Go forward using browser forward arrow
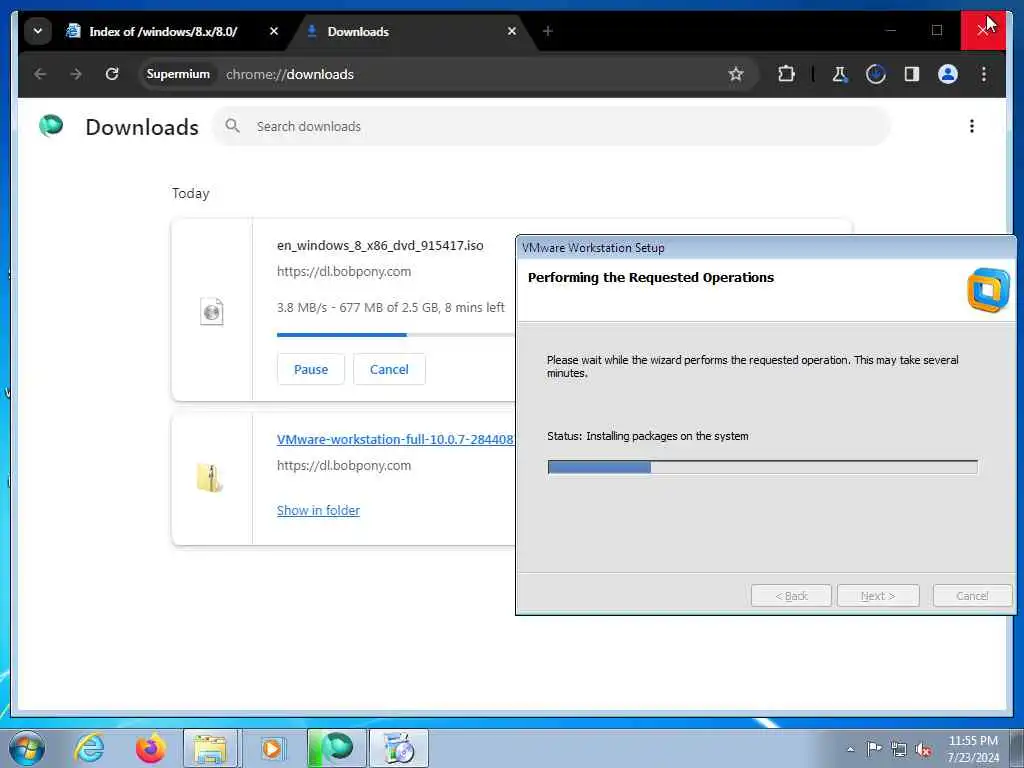The image size is (1024, 768). (x=76, y=74)
